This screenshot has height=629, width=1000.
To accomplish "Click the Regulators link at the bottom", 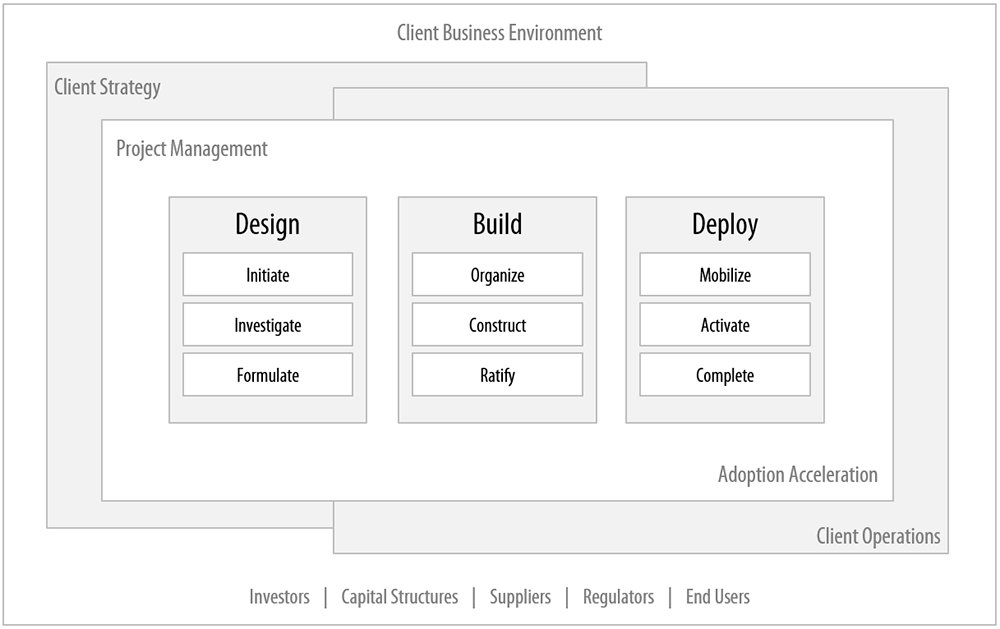I will [x=618, y=597].
